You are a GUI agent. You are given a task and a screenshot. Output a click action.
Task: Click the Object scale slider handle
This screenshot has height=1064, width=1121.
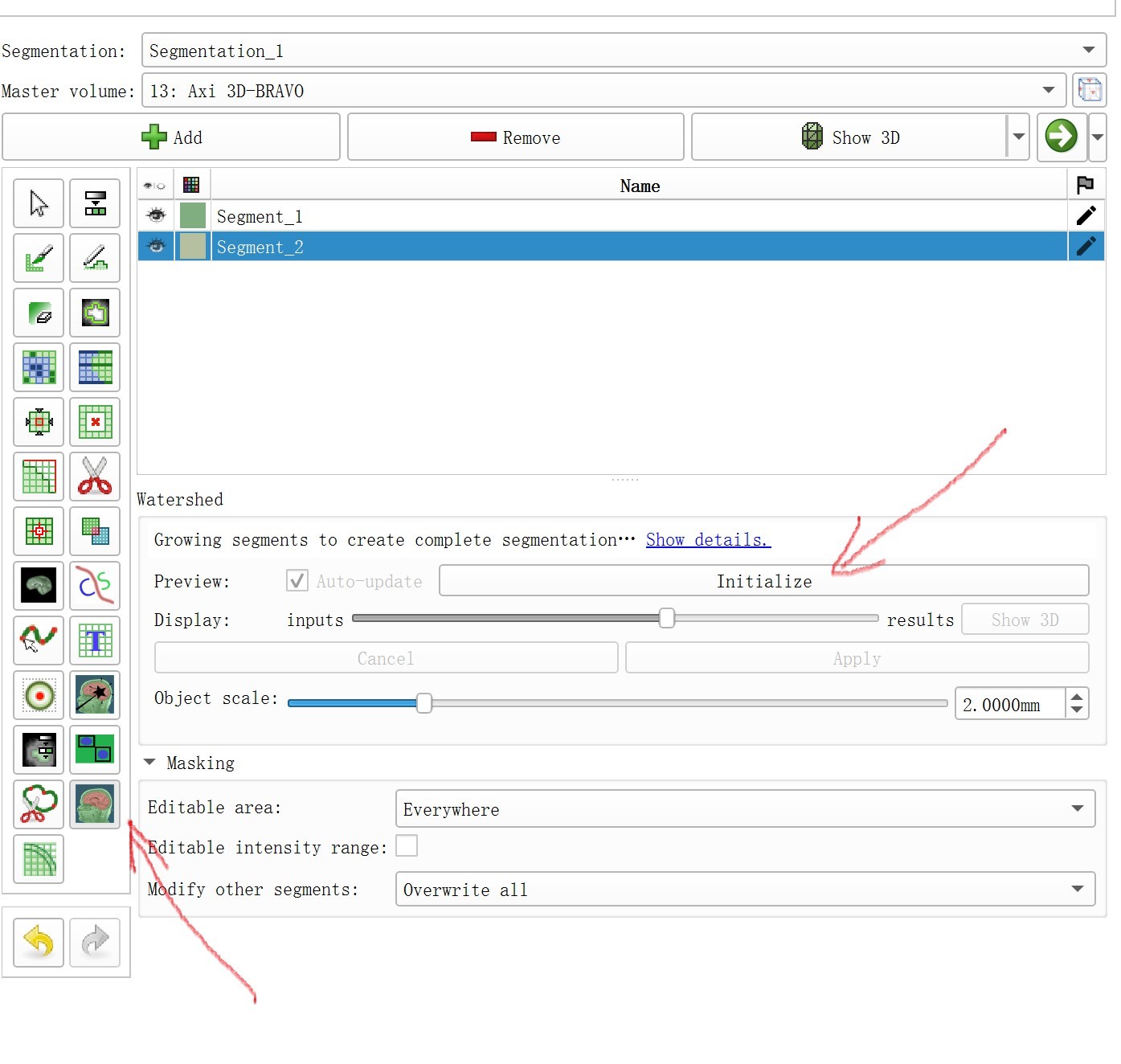coord(423,704)
